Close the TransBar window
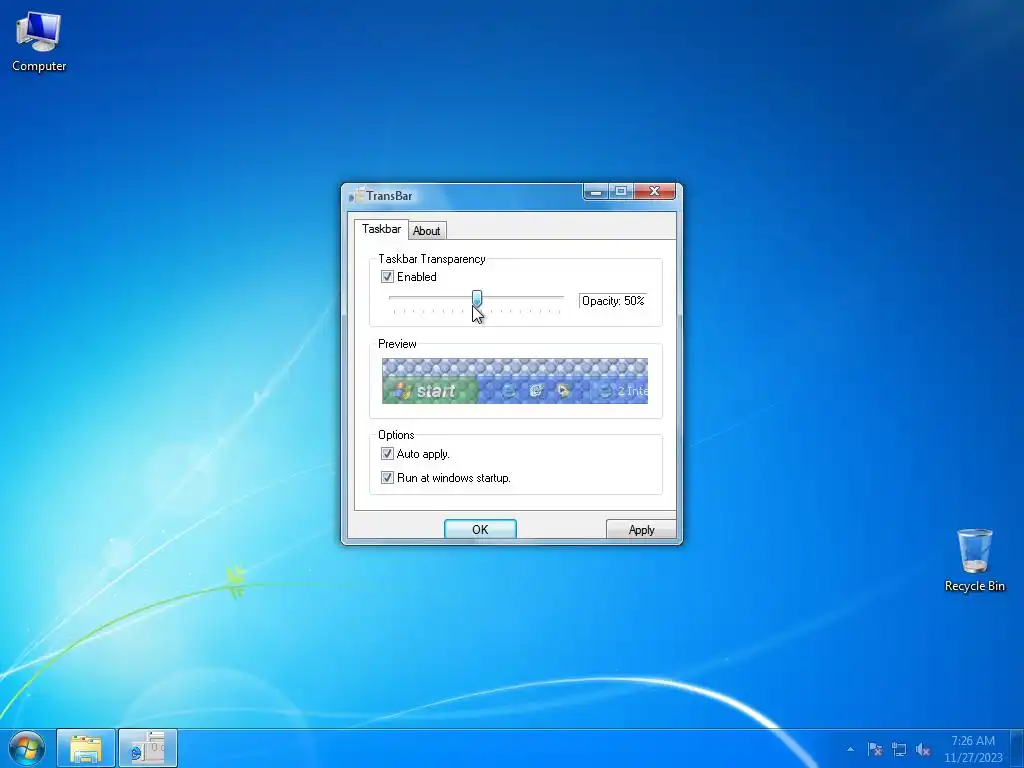Viewport: 1024px width, 768px height. coord(654,191)
